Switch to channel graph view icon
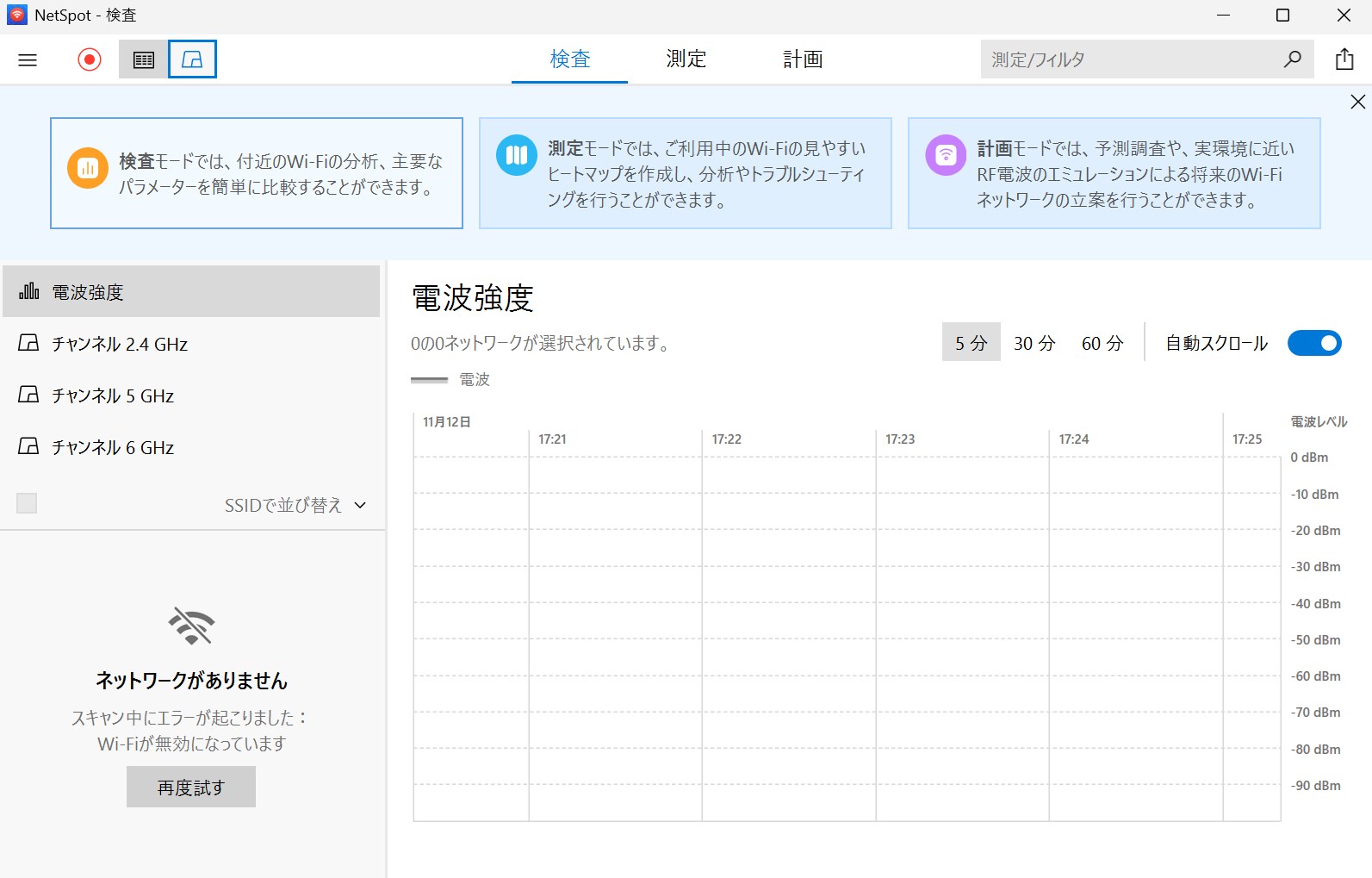This screenshot has width=1372, height=878. tap(192, 59)
